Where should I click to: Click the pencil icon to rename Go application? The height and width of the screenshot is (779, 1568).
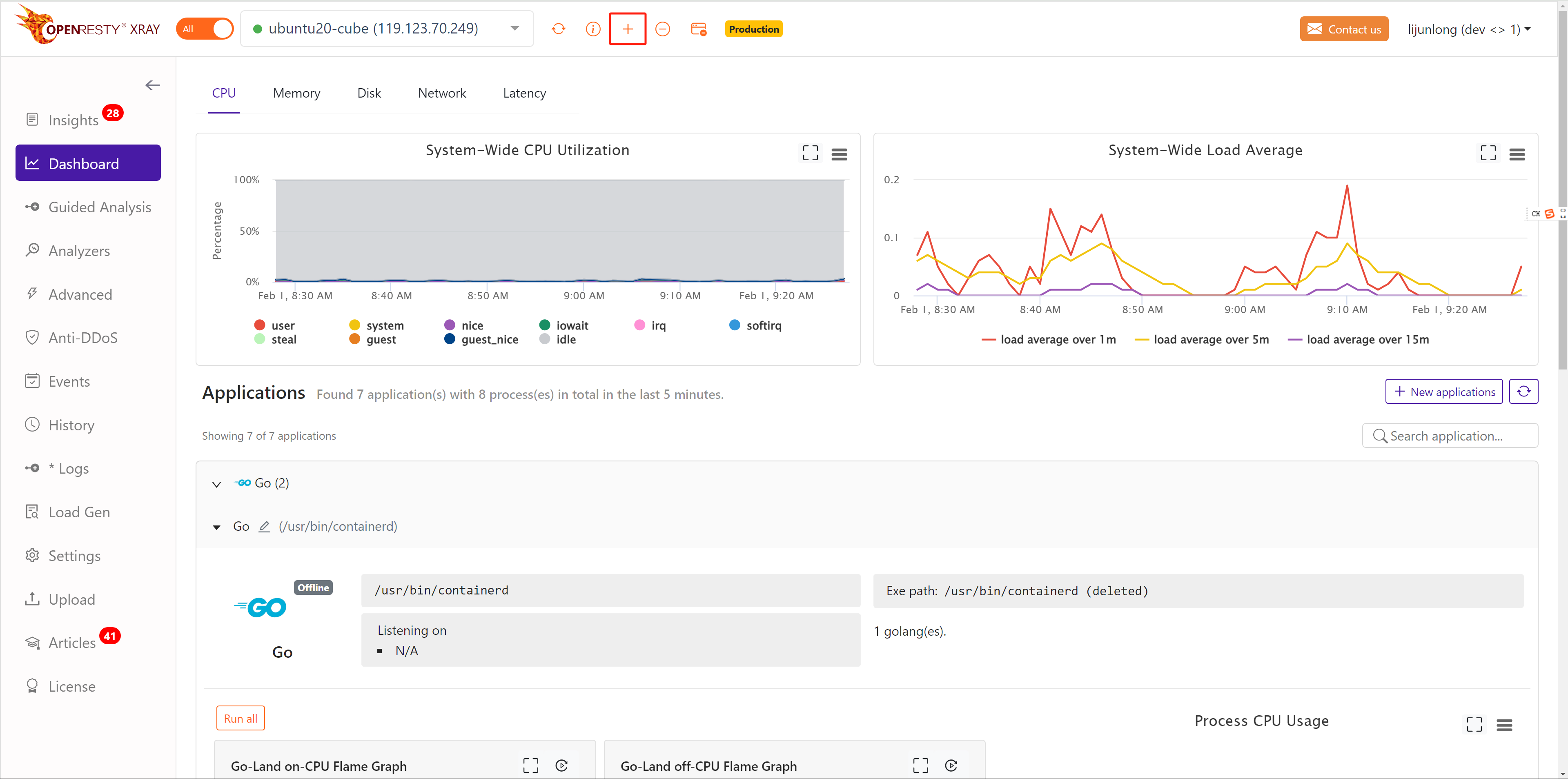click(264, 526)
